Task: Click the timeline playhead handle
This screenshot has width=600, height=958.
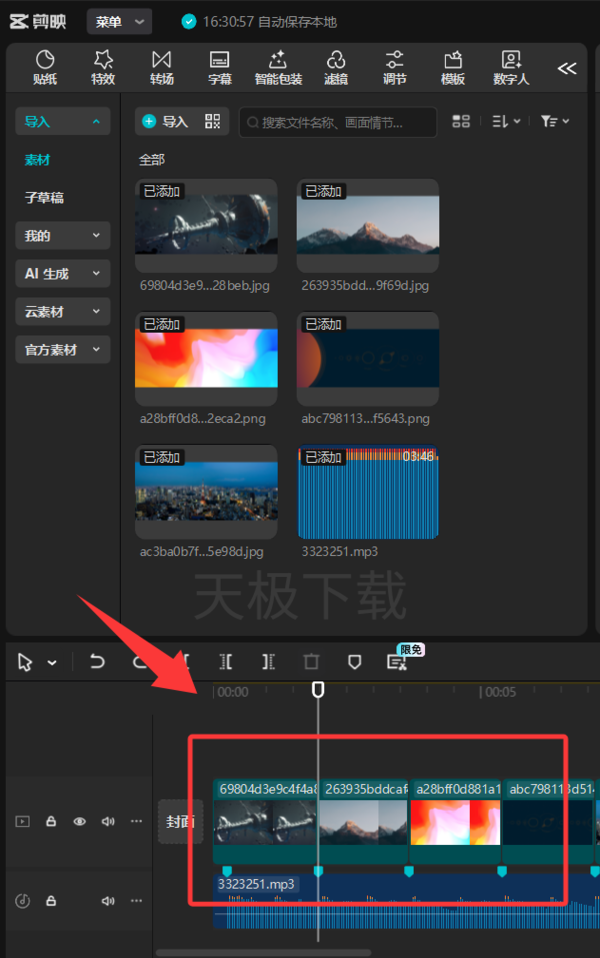Action: [x=318, y=690]
